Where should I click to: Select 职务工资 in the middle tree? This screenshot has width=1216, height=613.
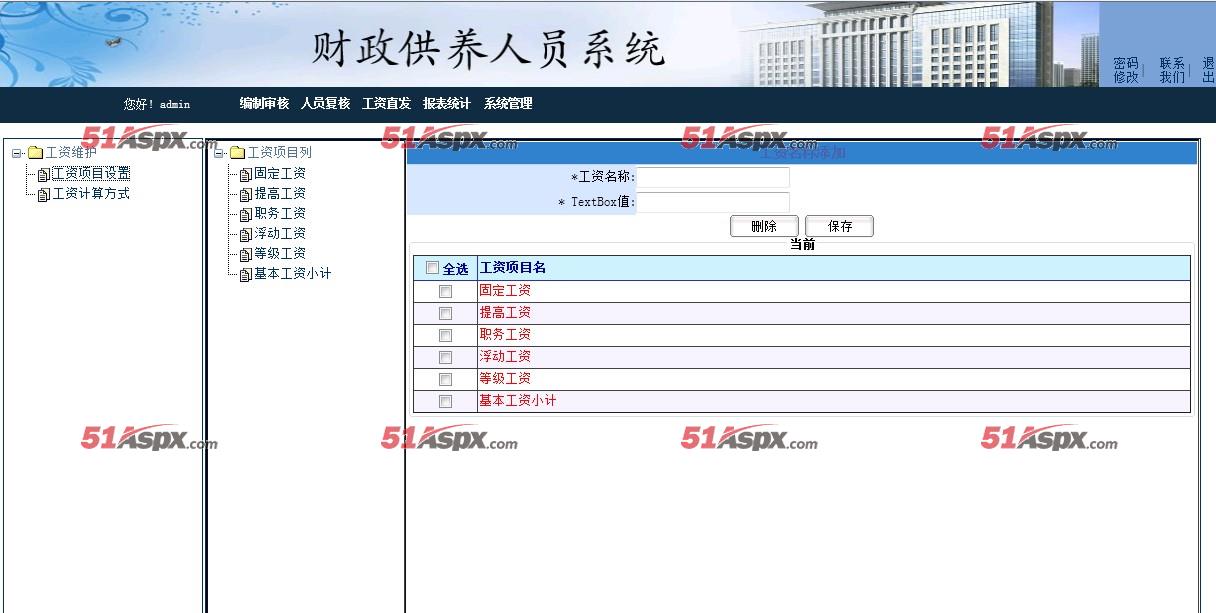(280, 214)
